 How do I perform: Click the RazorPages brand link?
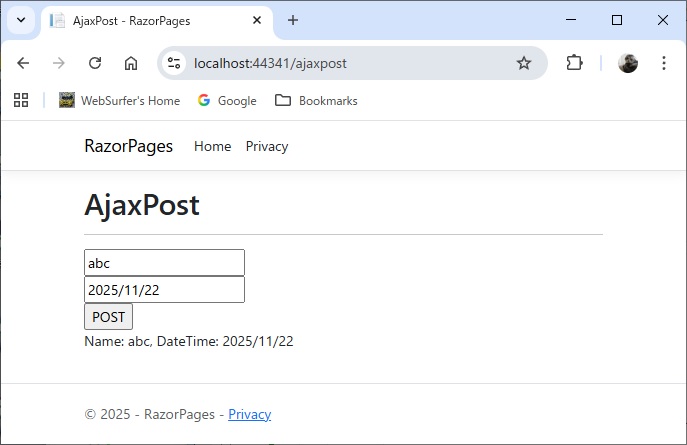(x=128, y=146)
